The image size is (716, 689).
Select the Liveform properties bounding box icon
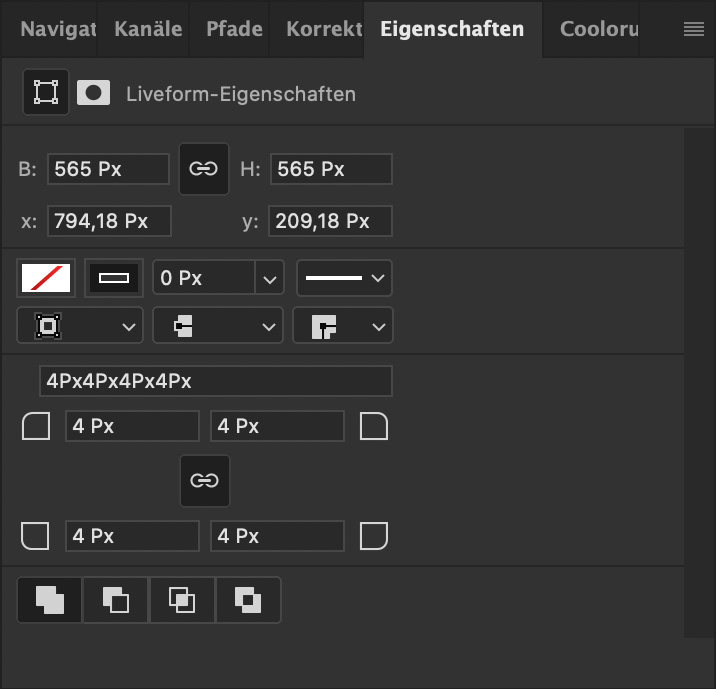(x=46, y=92)
